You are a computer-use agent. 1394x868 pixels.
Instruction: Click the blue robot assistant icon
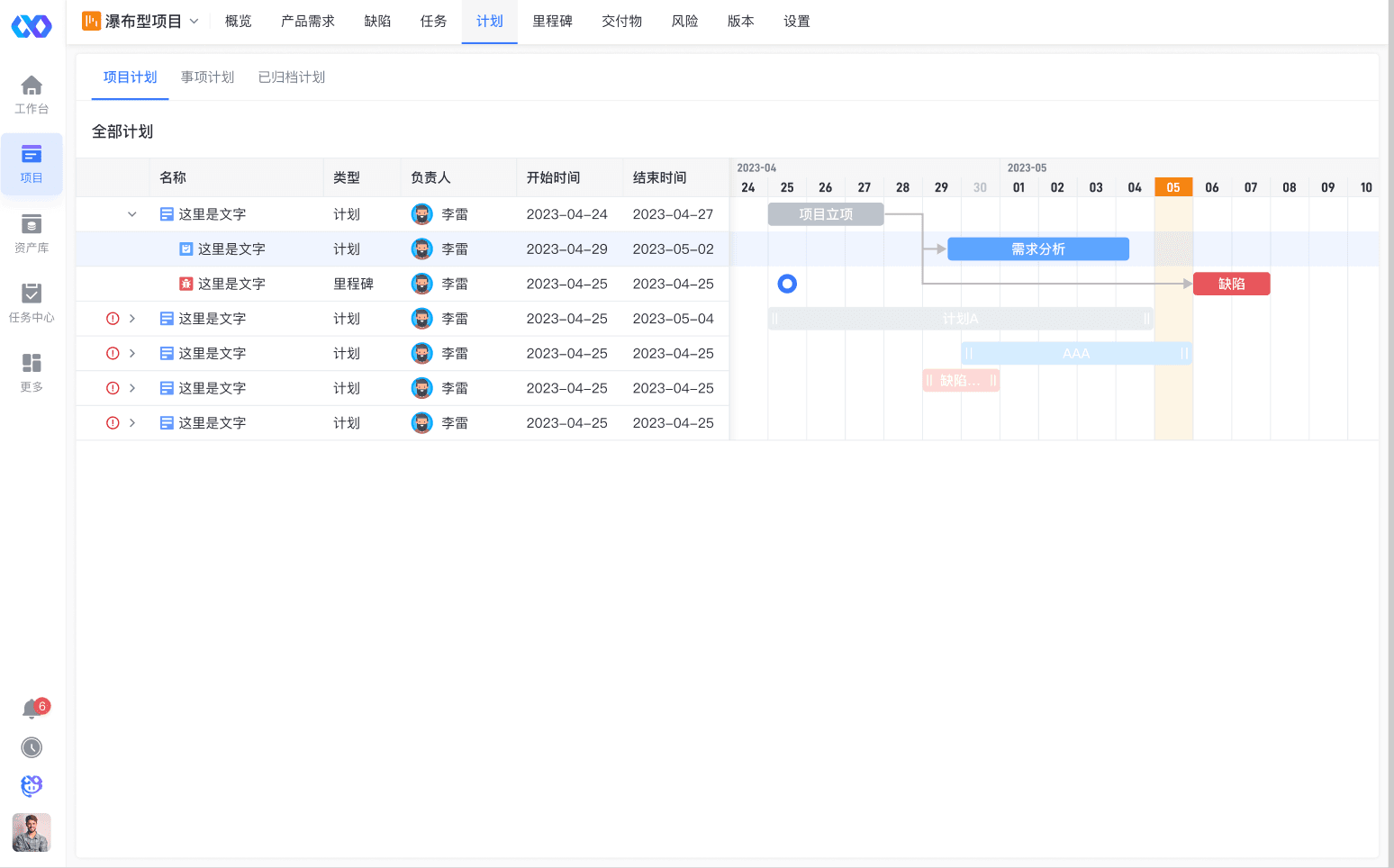point(32,786)
